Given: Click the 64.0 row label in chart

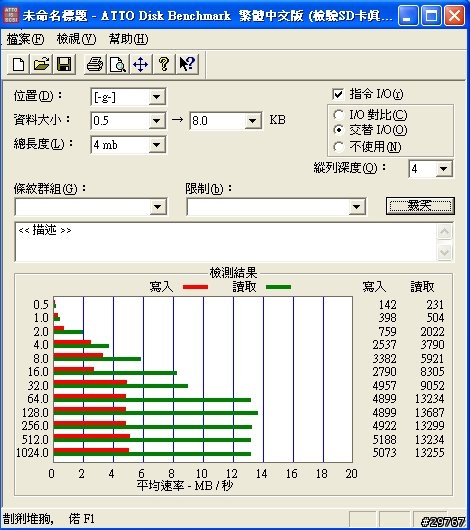Looking at the screenshot, I should pos(38,399).
